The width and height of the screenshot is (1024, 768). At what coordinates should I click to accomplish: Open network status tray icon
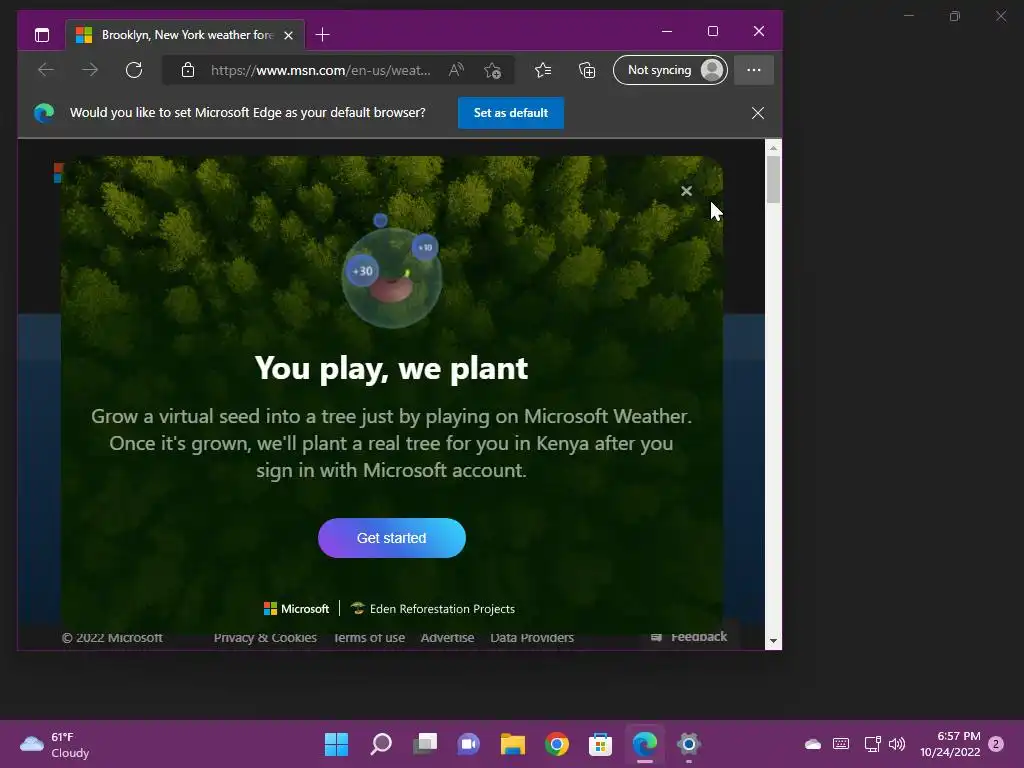tap(872, 744)
